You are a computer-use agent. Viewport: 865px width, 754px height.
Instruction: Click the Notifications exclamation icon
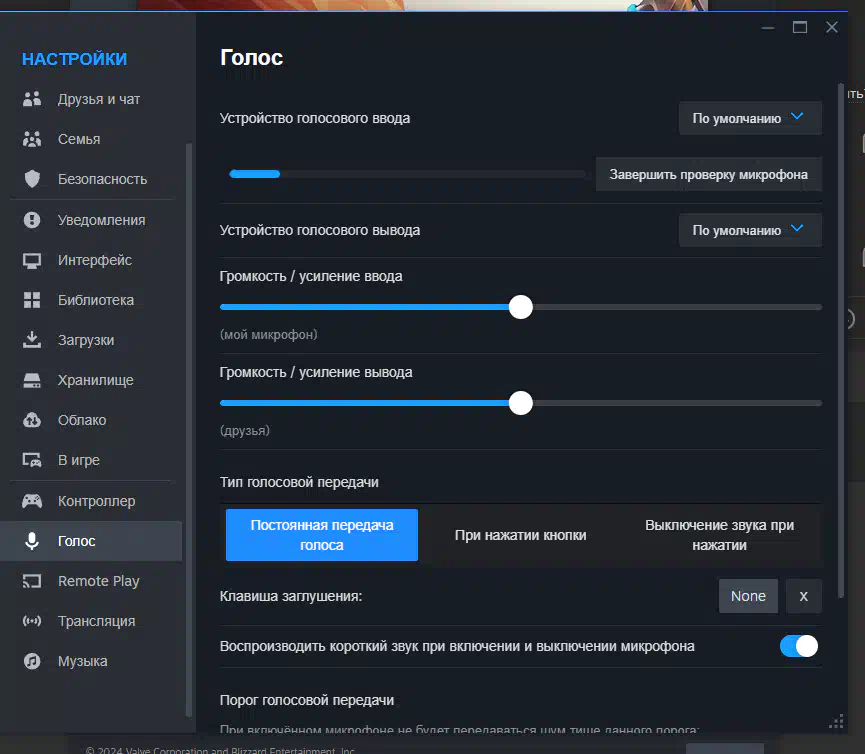[x=32, y=220]
